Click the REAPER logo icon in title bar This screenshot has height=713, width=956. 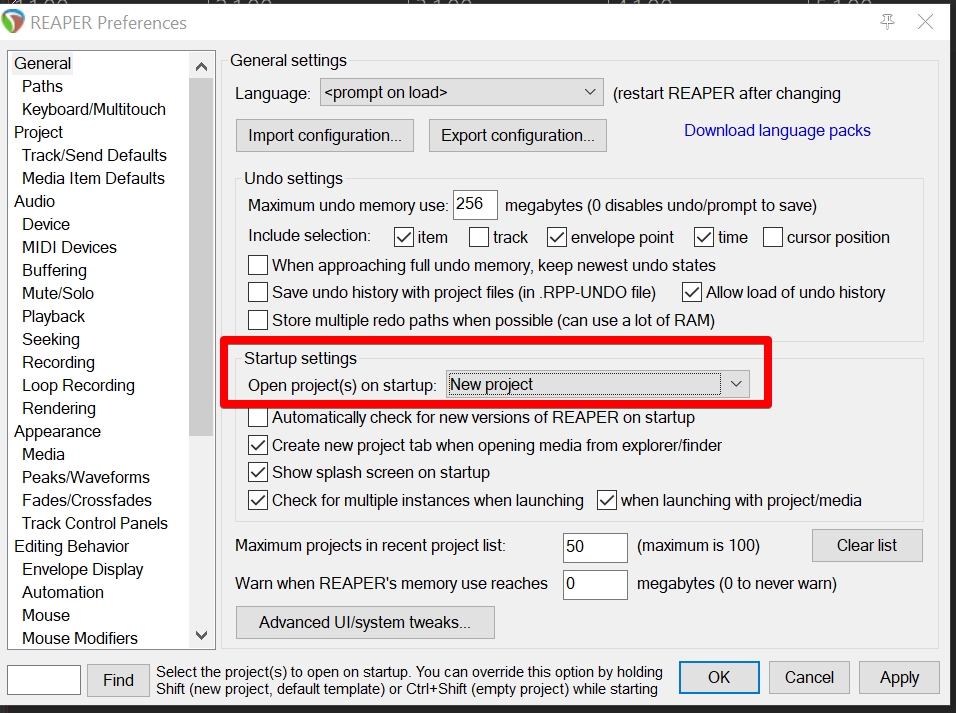pos(13,21)
